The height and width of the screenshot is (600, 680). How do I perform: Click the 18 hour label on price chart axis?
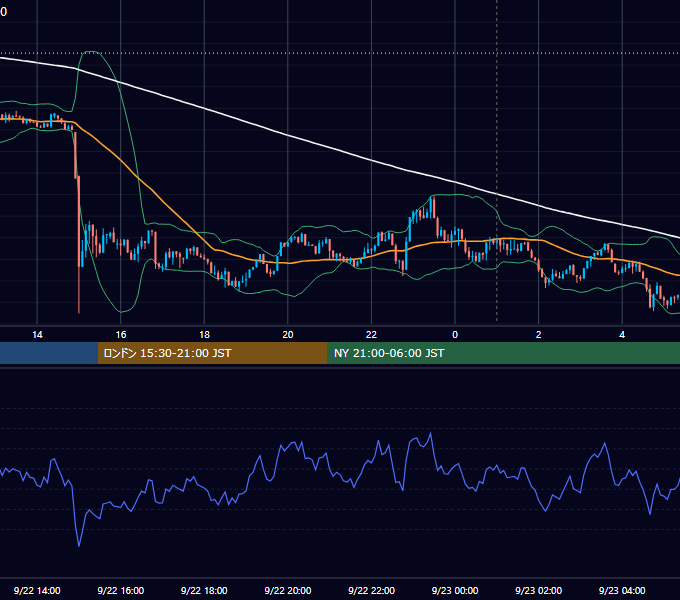point(204,335)
